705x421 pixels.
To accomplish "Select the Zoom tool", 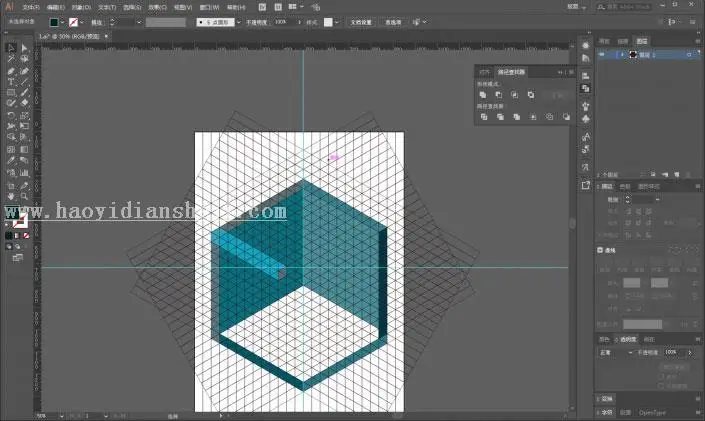I will pos(24,197).
